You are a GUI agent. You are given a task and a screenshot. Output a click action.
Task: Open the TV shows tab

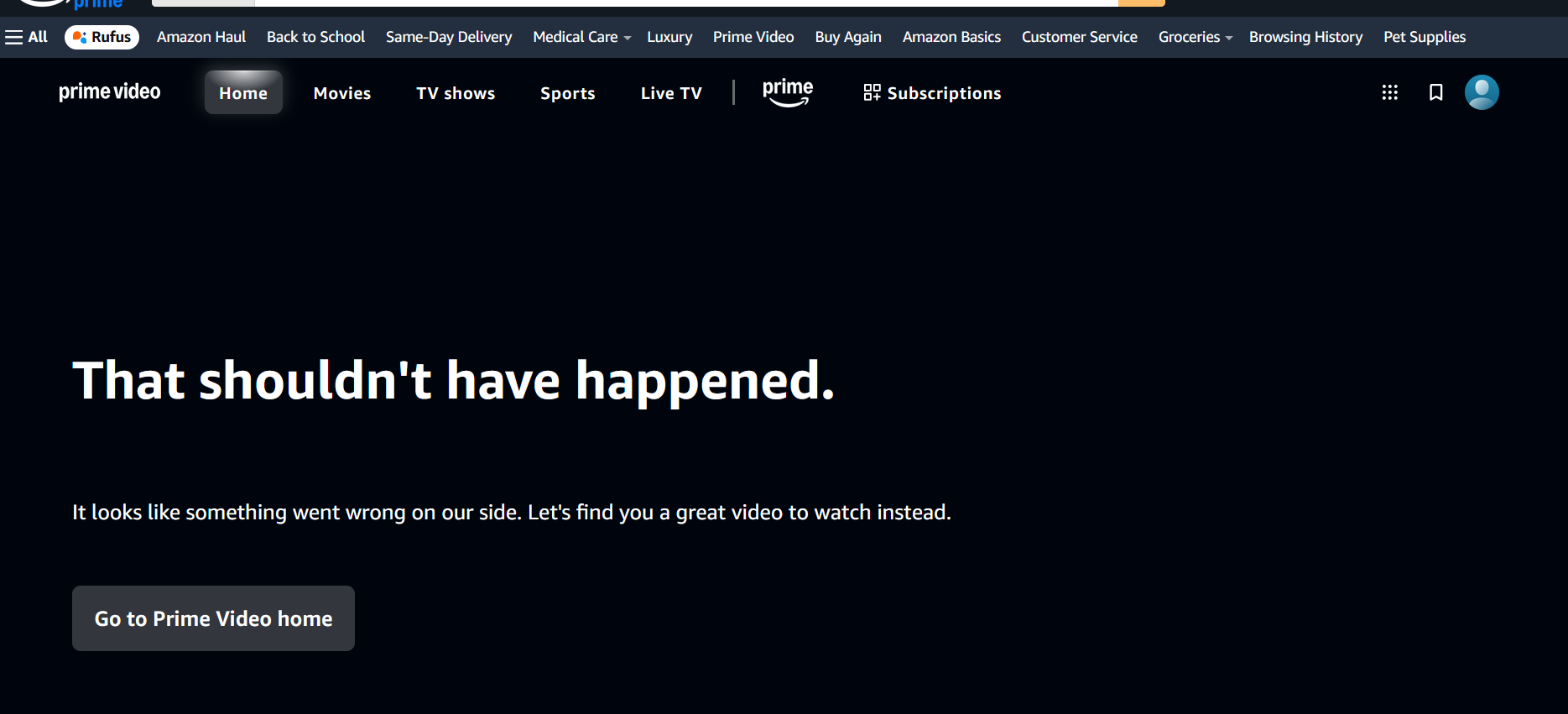click(456, 93)
